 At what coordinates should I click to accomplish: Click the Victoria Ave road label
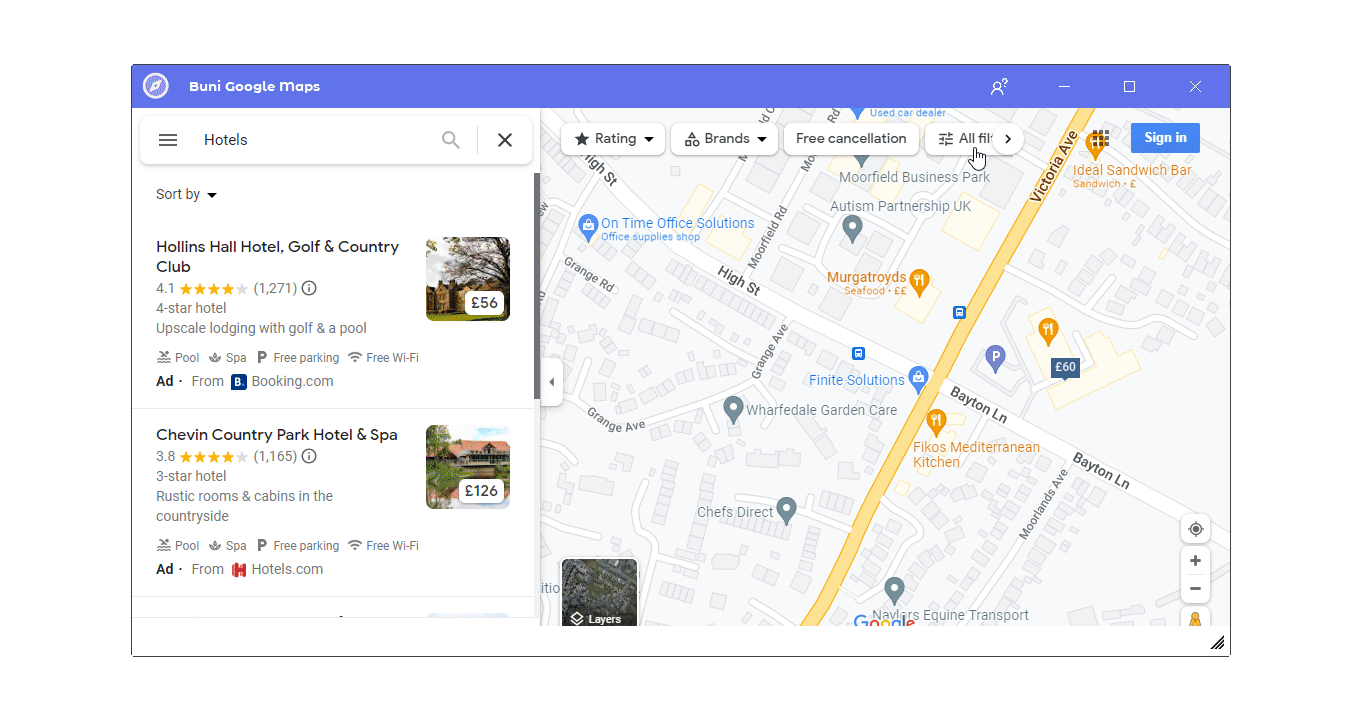[1055, 167]
